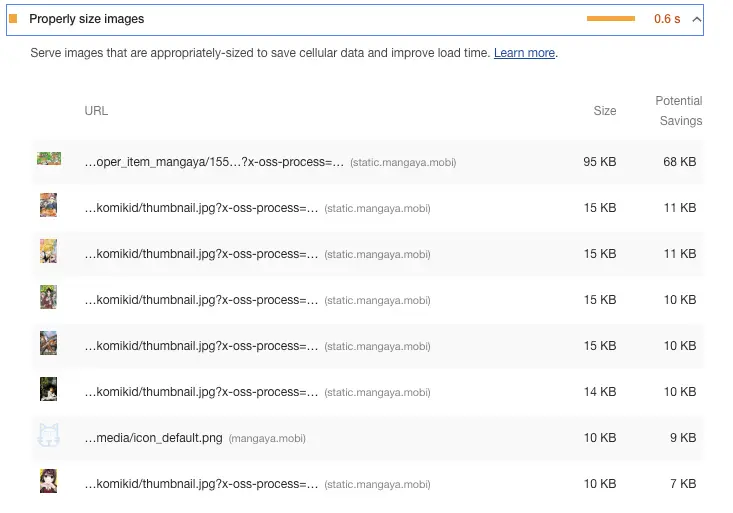Click the orange savings progress bar
This screenshot has width=733, height=513.
pyautogui.click(x=611, y=19)
